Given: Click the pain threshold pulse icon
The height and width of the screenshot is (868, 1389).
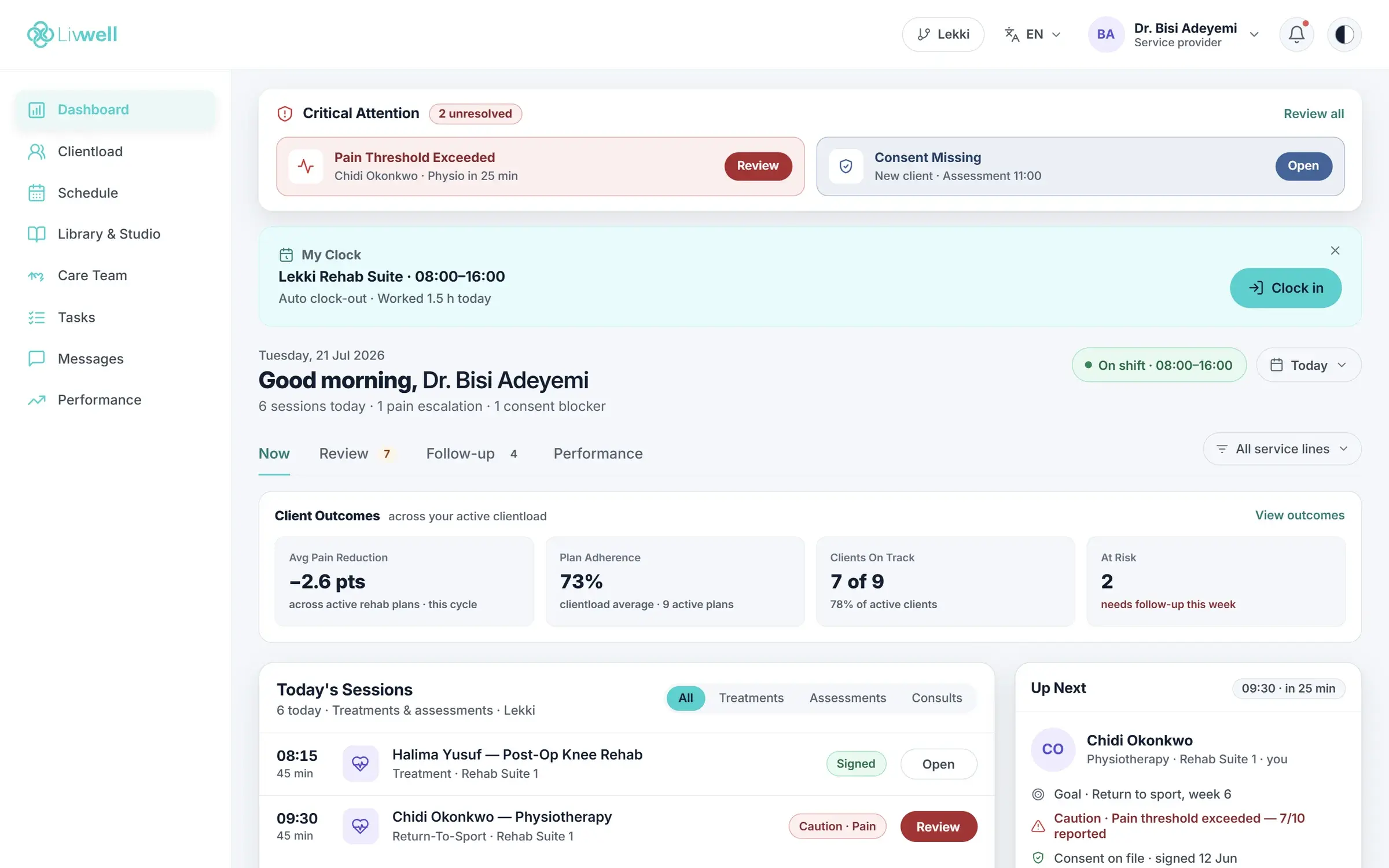Looking at the screenshot, I should (x=306, y=166).
